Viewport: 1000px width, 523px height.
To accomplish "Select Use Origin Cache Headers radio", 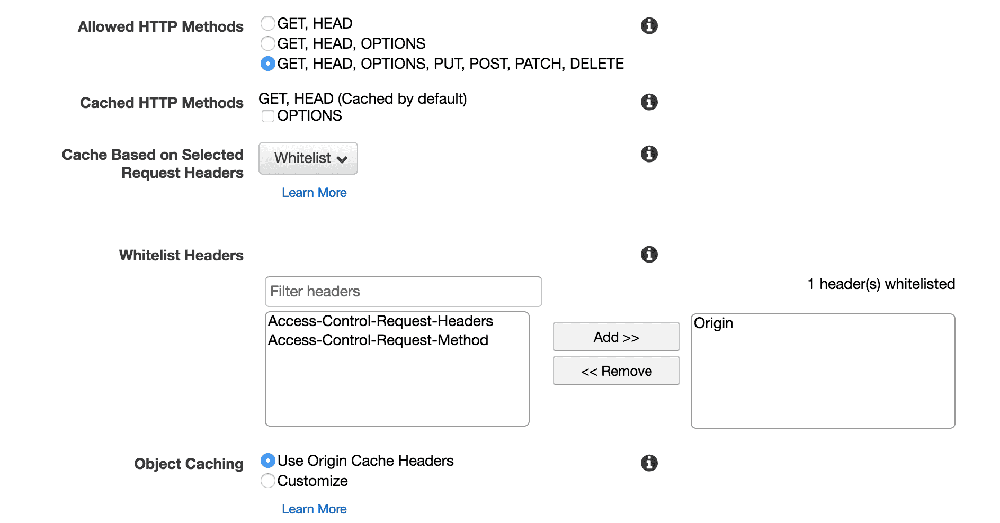I will (268, 461).
